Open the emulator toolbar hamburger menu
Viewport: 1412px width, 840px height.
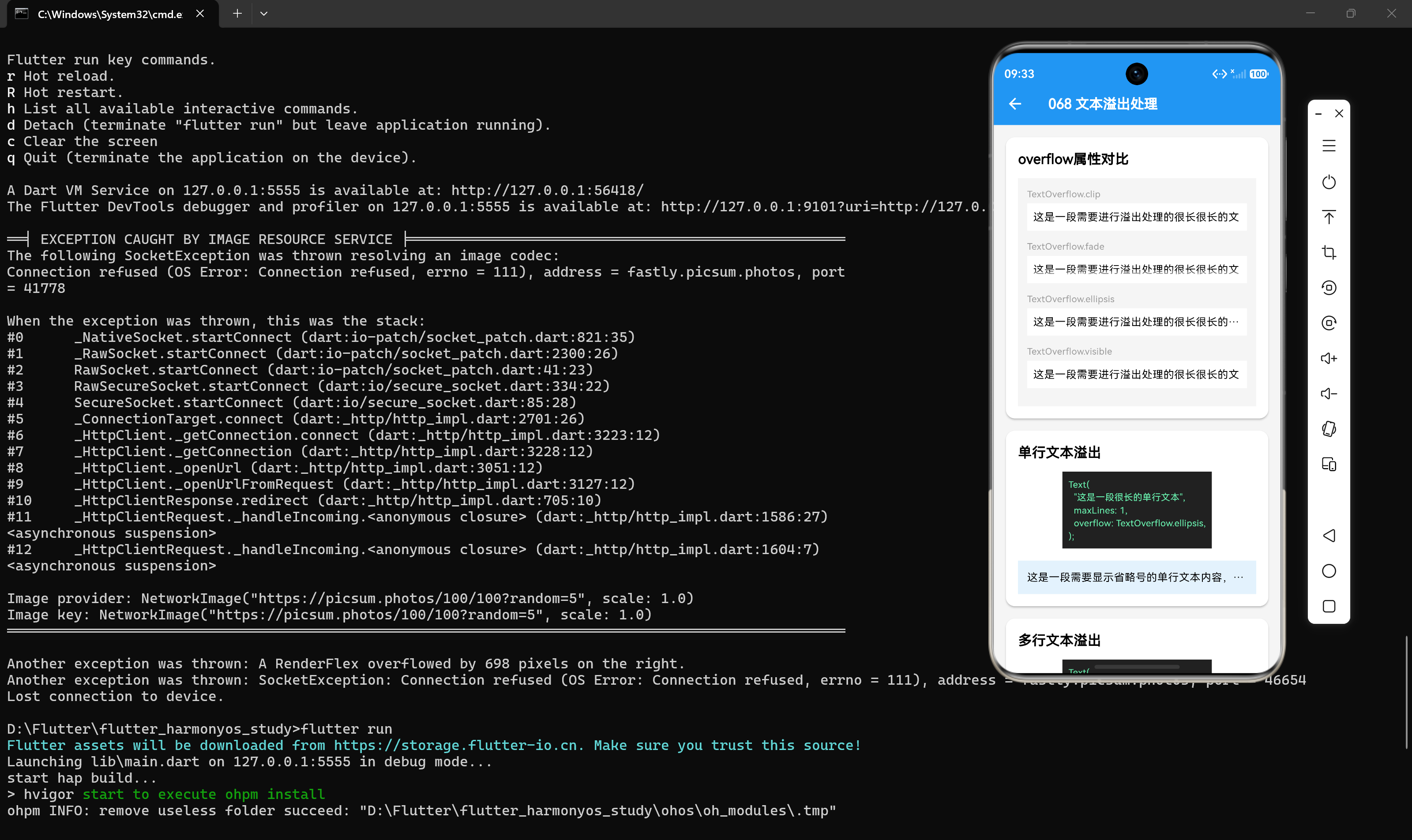point(1329,146)
